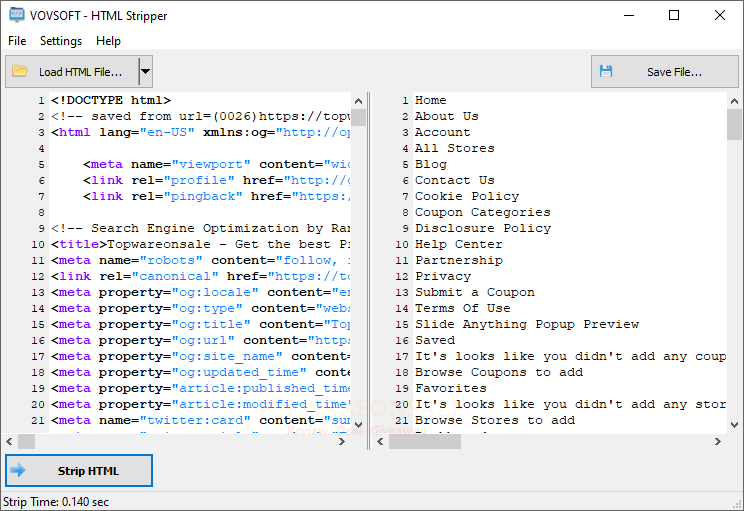Click the meta name="viewport" line

216,164
